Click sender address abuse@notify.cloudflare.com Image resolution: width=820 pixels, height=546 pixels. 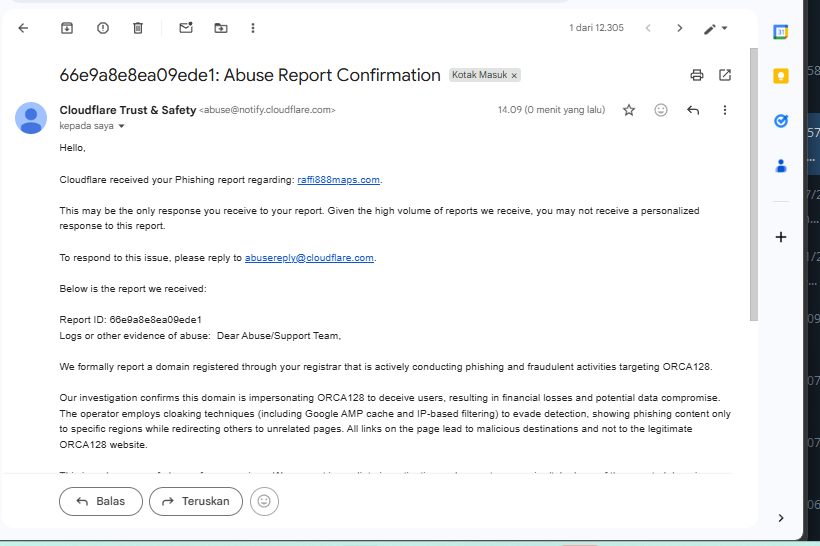(x=267, y=110)
